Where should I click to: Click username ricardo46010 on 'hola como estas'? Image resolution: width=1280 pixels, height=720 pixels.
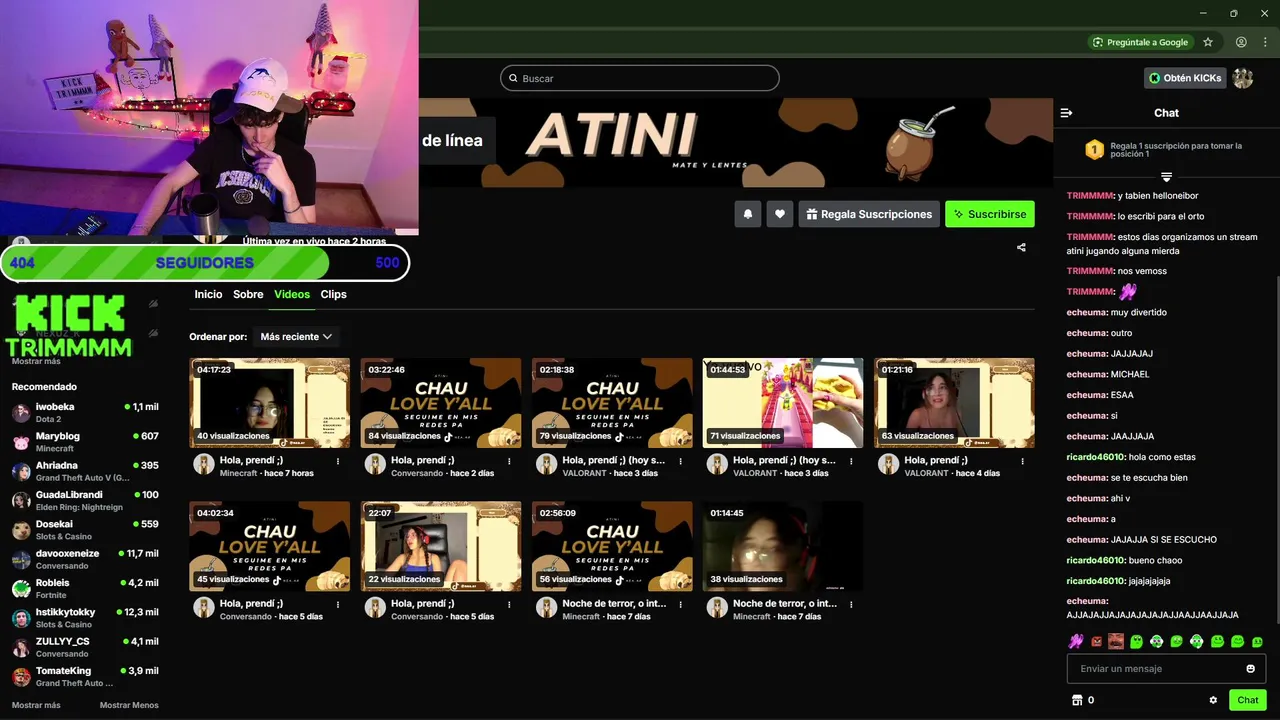tap(1096, 457)
